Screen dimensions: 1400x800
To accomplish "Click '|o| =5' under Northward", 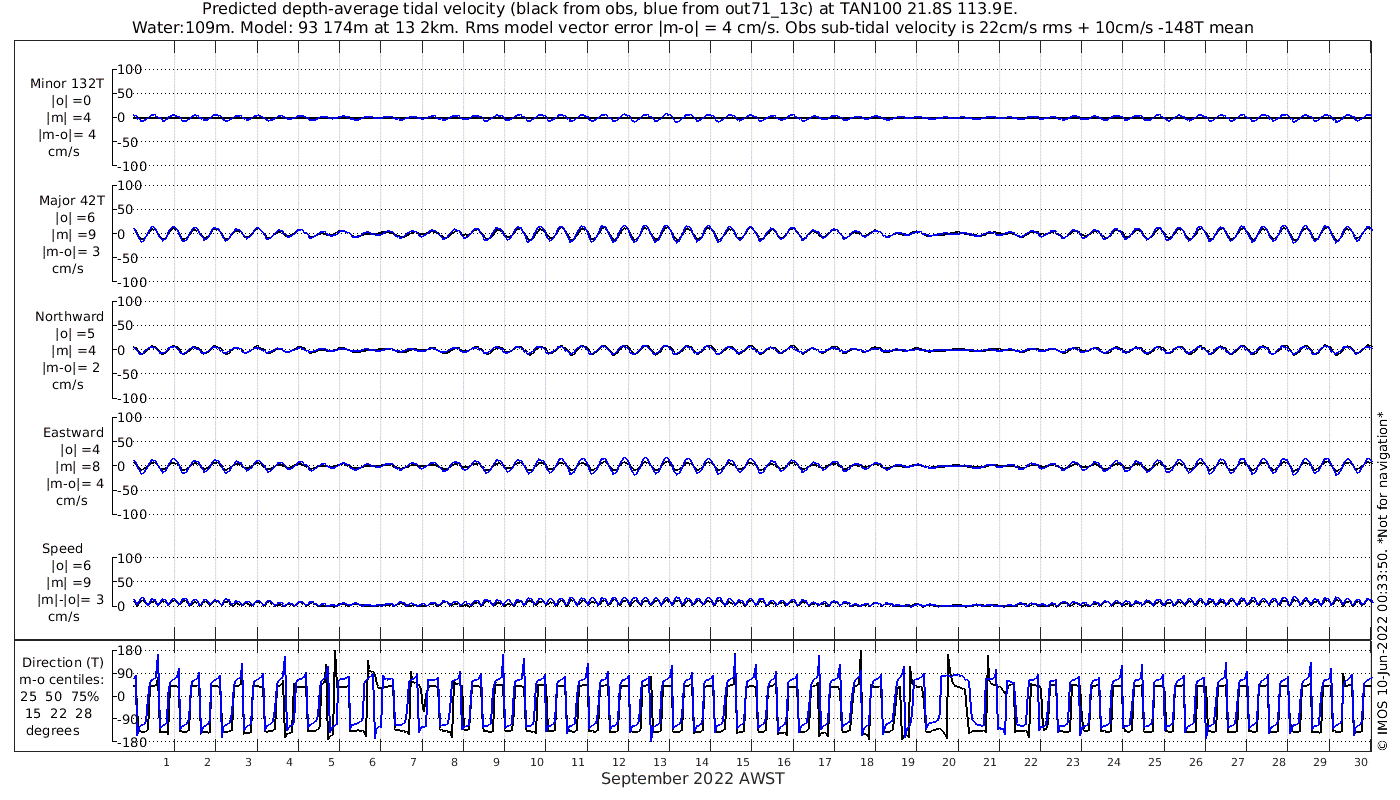I will 74,333.
